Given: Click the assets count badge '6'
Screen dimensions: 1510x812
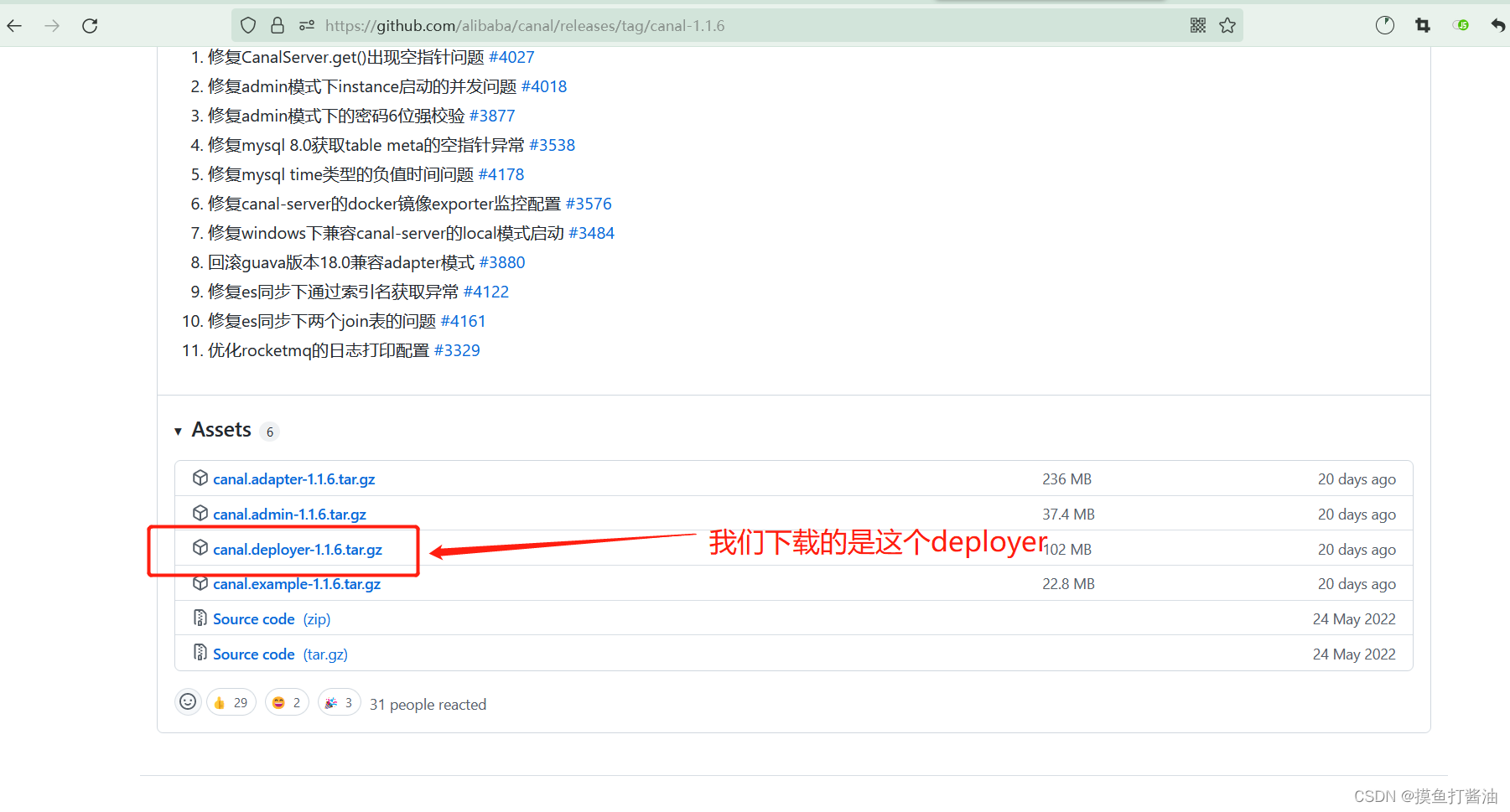Looking at the screenshot, I should pyautogui.click(x=270, y=432).
